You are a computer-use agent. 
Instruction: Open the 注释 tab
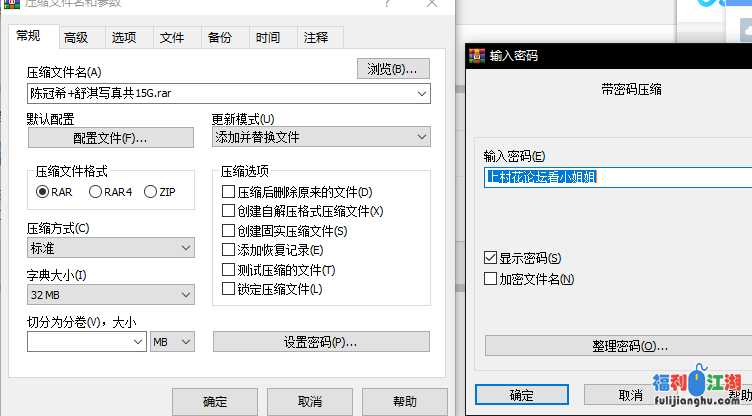(x=315, y=38)
